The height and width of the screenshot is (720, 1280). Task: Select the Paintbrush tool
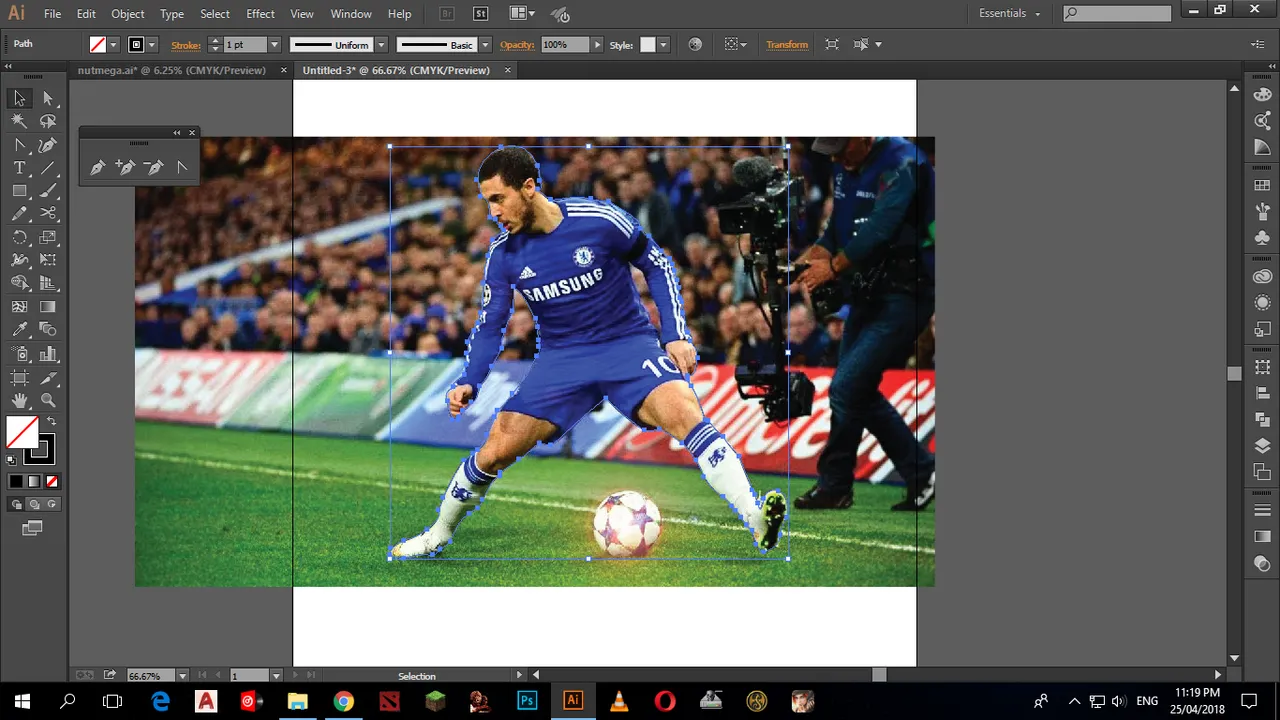tap(48, 191)
